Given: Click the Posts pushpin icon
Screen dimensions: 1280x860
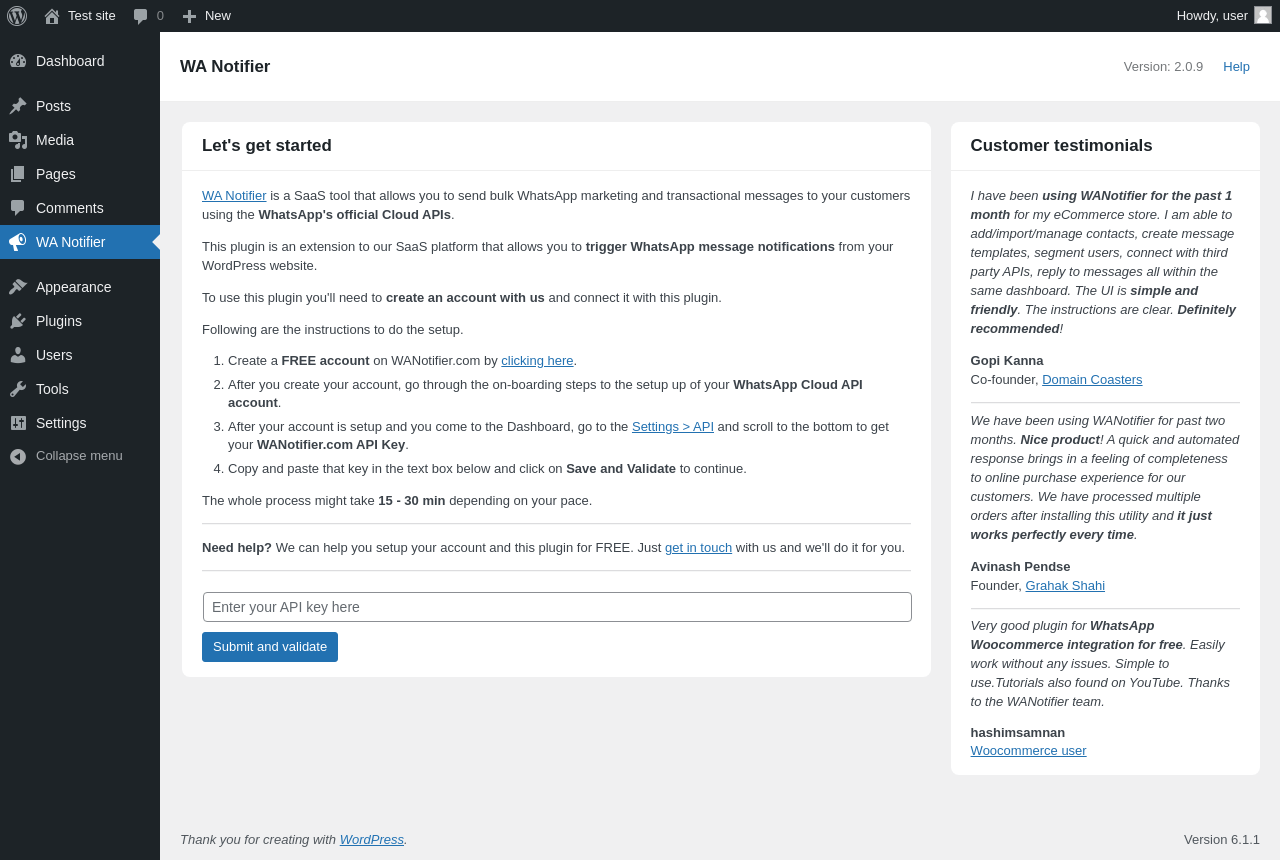Looking at the screenshot, I should [x=18, y=106].
